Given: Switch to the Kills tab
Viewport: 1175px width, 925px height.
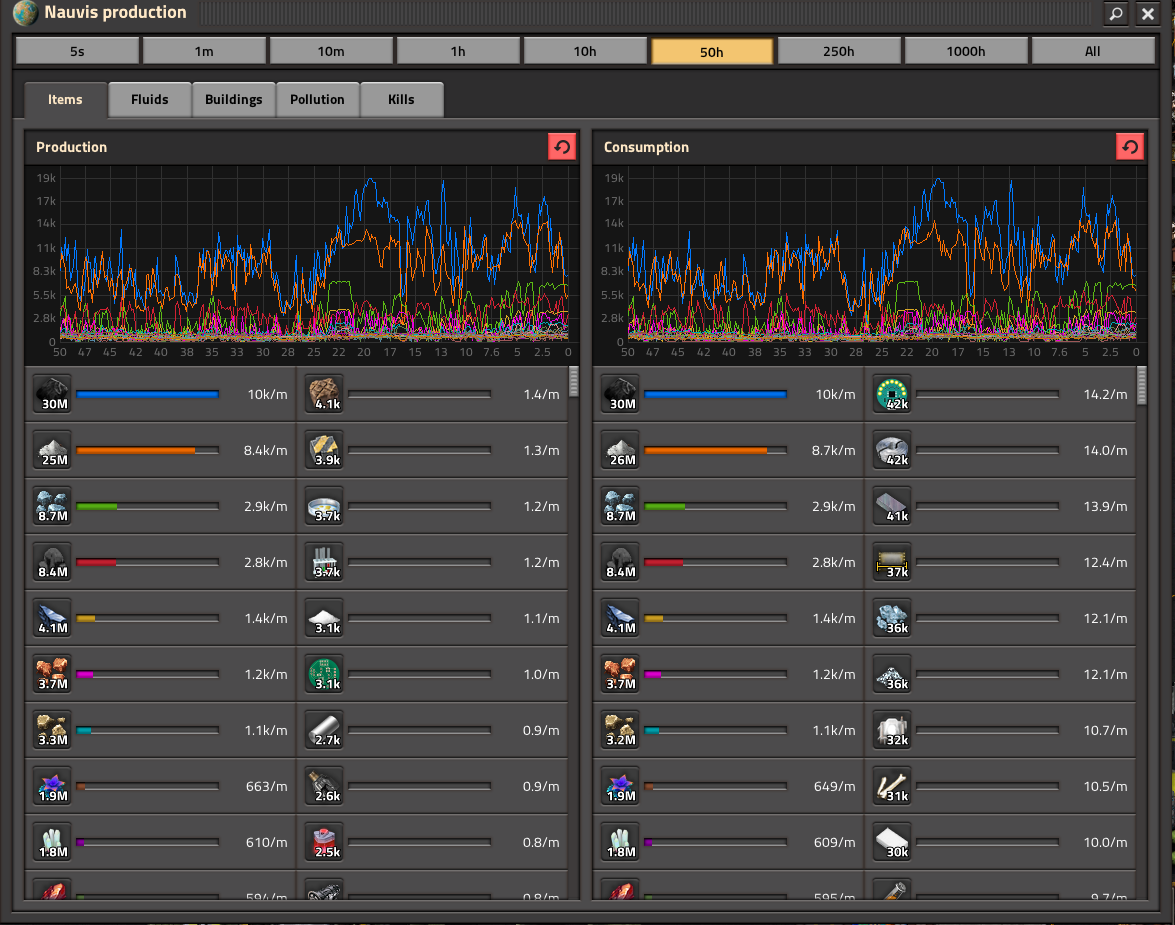Looking at the screenshot, I should point(401,100).
